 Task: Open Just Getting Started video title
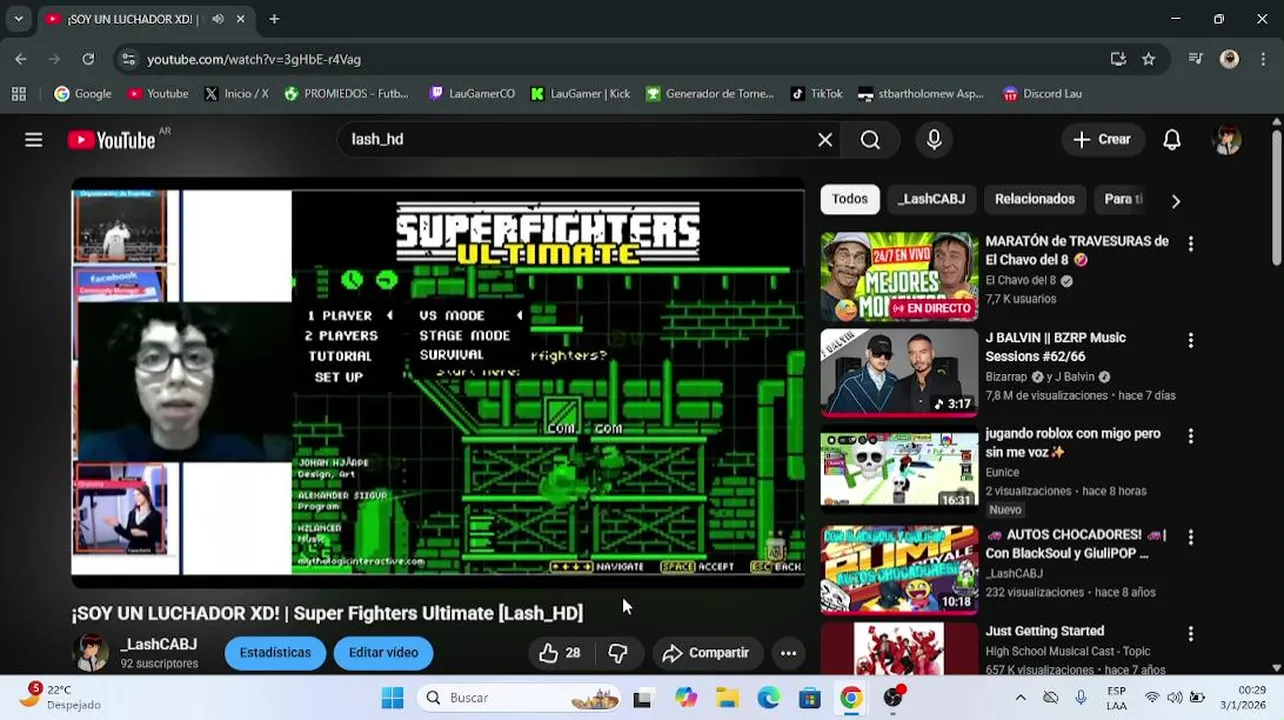point(1045,631)
